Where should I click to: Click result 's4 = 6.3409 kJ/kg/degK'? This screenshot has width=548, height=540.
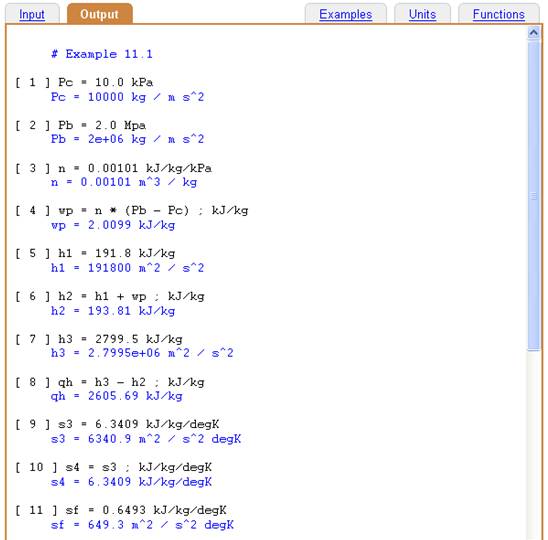coord(131,482)
